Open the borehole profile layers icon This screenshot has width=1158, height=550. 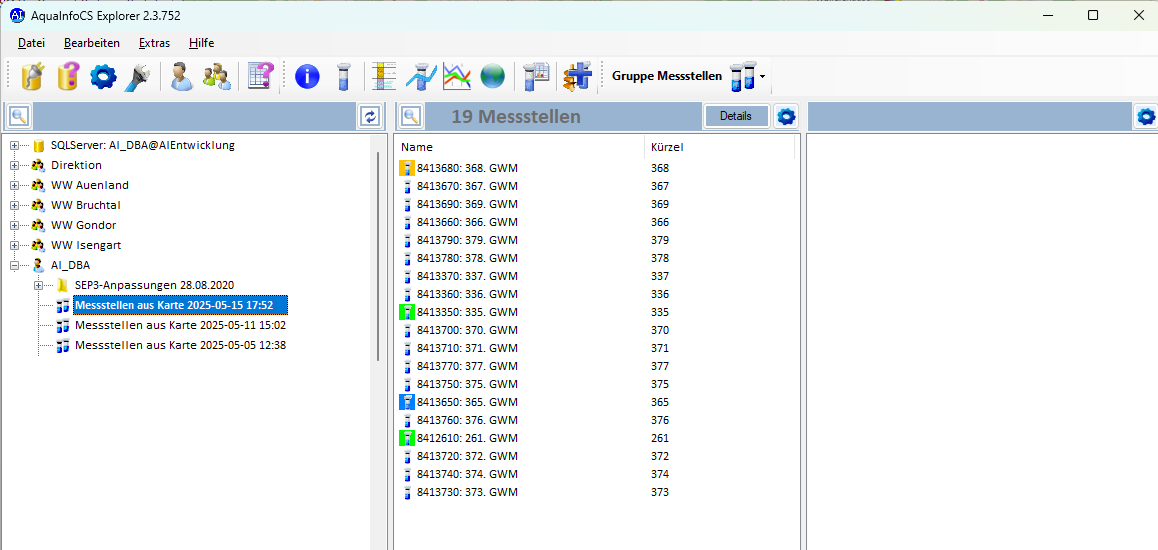coord(384,76)
